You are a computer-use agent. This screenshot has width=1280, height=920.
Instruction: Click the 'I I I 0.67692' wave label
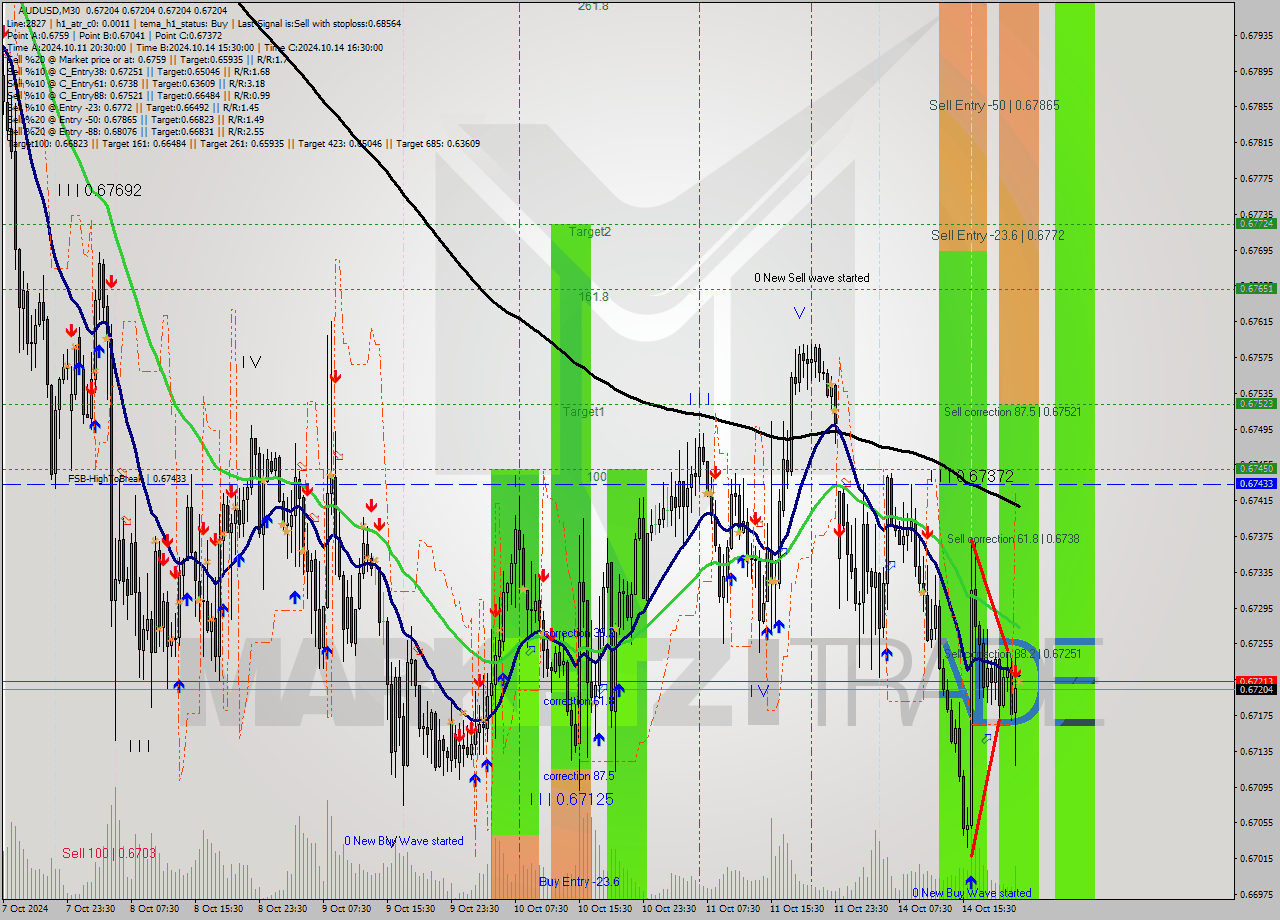point(99,190)
